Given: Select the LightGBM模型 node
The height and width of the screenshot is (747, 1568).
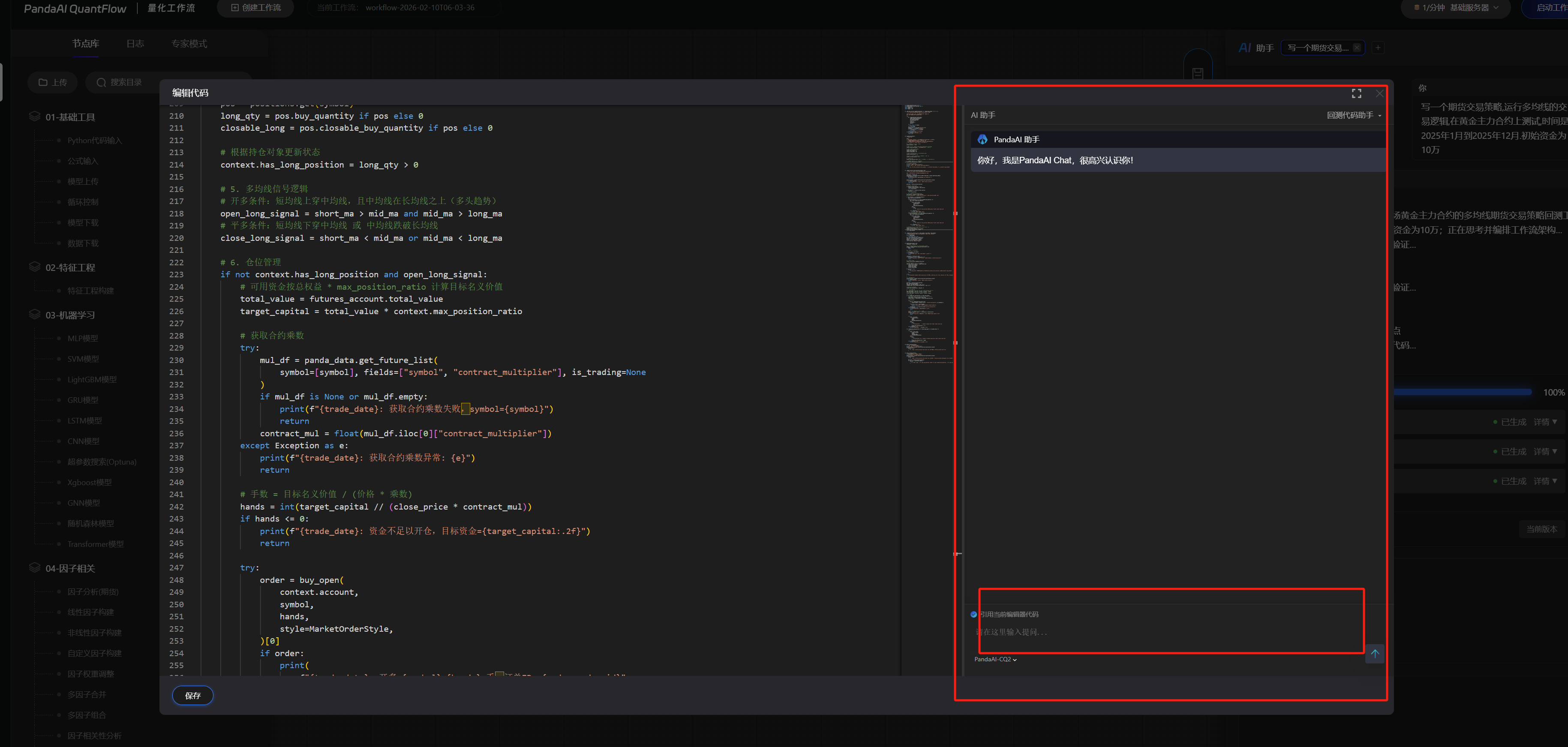Looking at the screenshot, I should click(92, 379).
